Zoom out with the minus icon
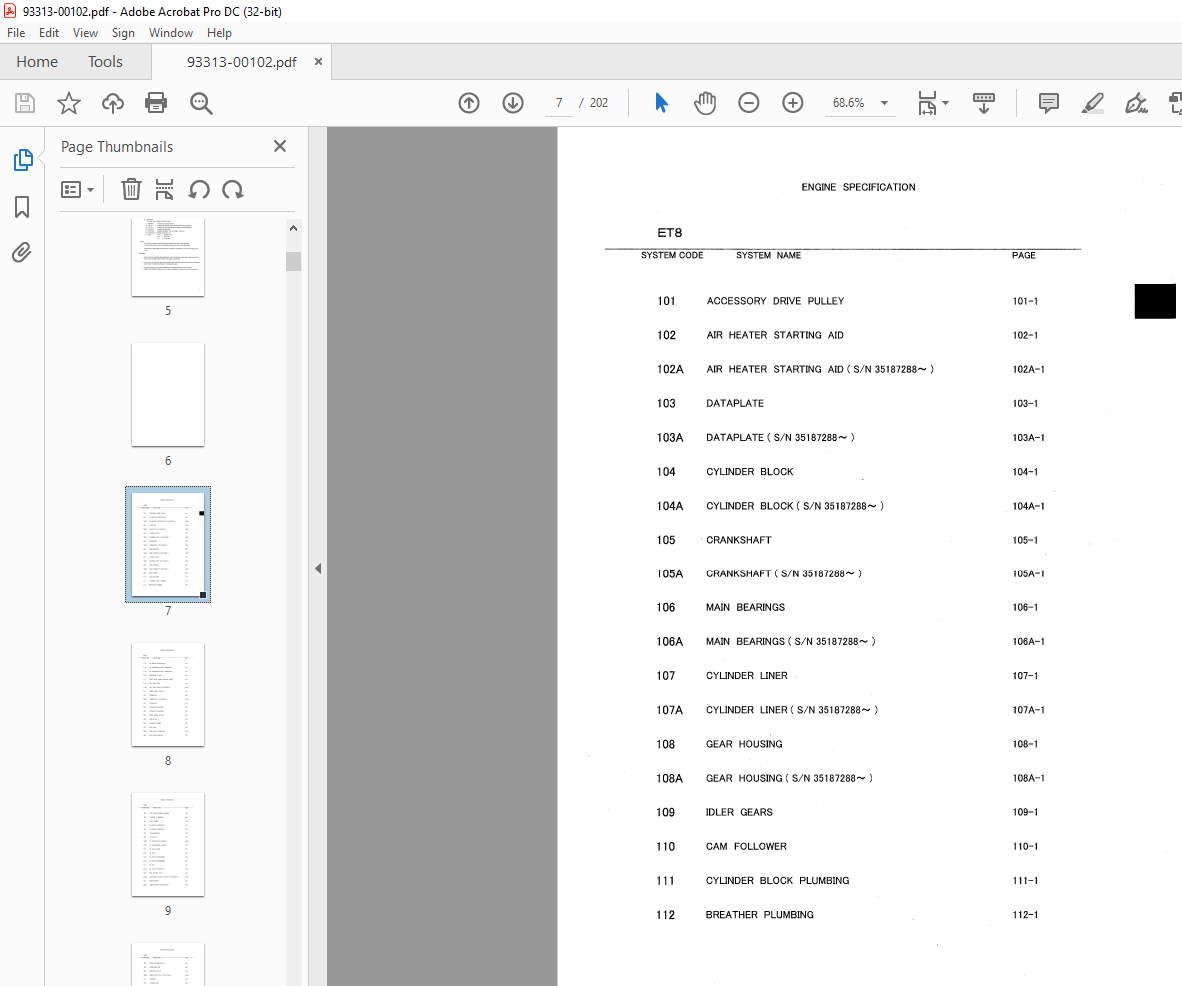The image size is (1182, 986). tap(749, 103)
